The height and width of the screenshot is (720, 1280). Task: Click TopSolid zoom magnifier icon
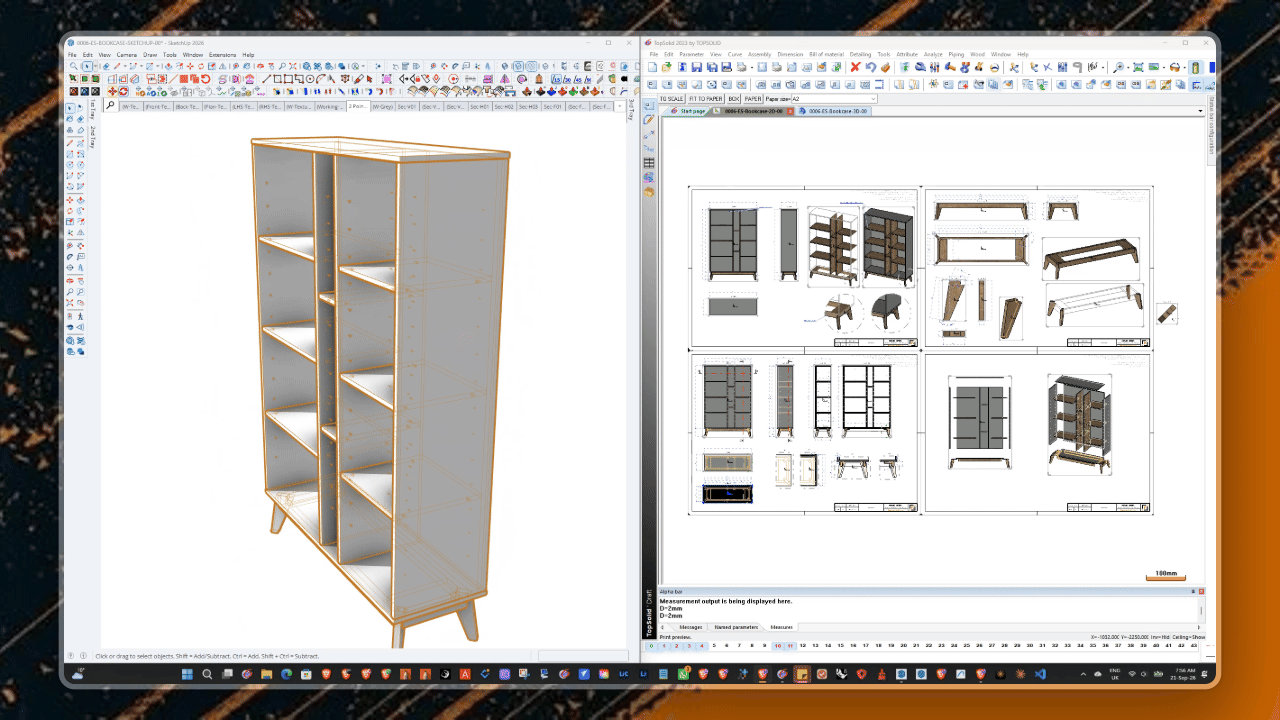point(1118,67)
